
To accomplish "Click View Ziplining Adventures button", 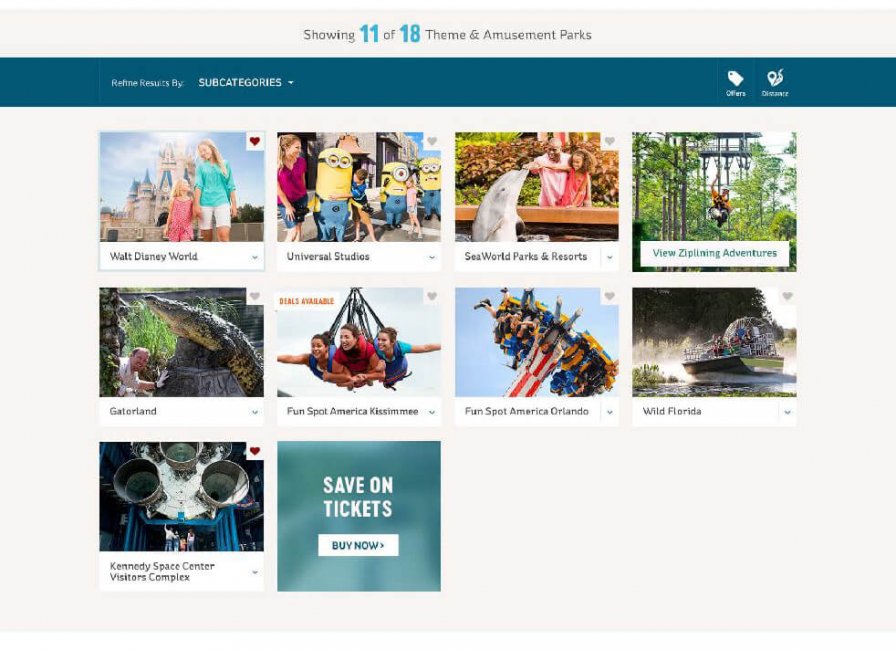I will pyautogui.click(x=714, y=253).
